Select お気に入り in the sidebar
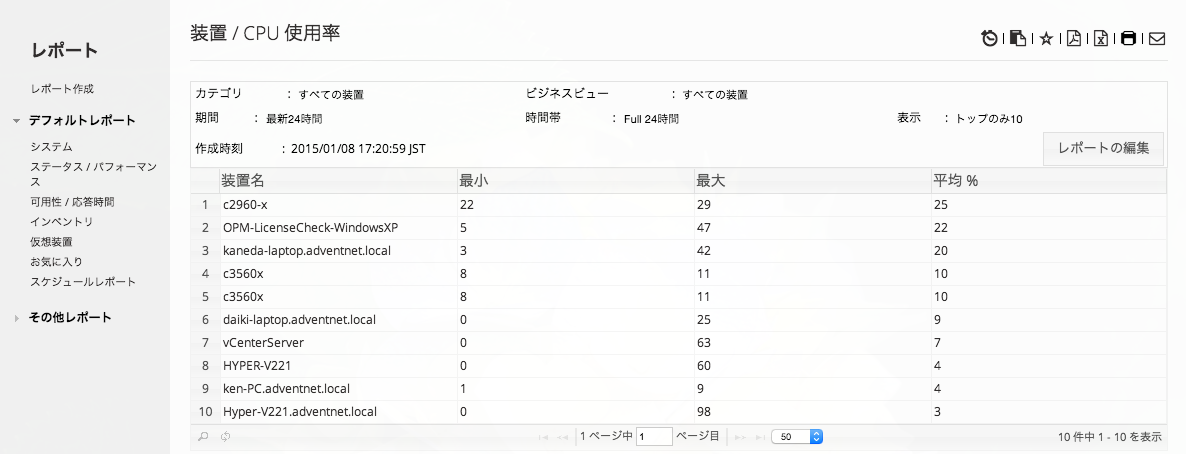This screenshot has width=1186, height=454. [x=57, y=261]
